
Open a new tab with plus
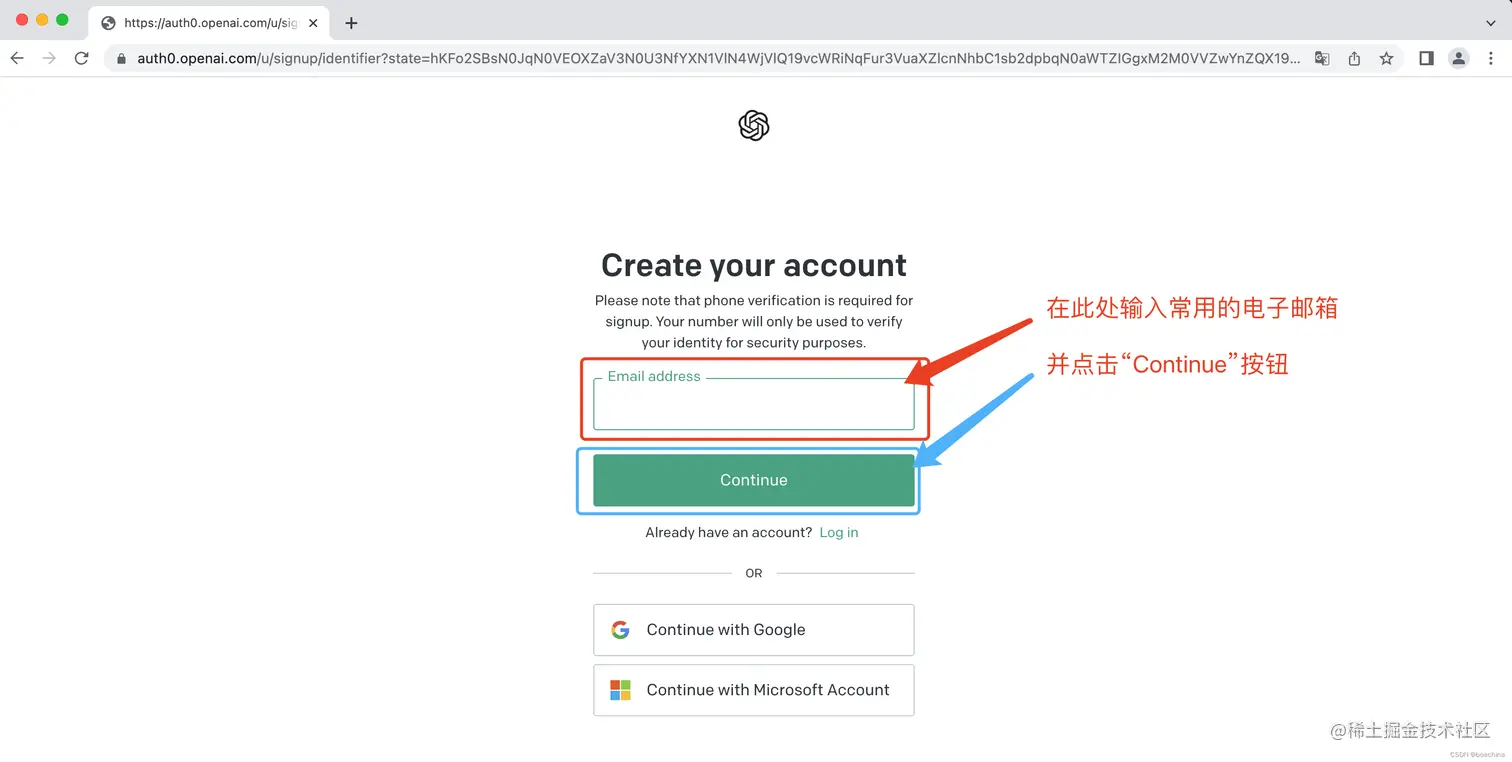pos(351,23)
